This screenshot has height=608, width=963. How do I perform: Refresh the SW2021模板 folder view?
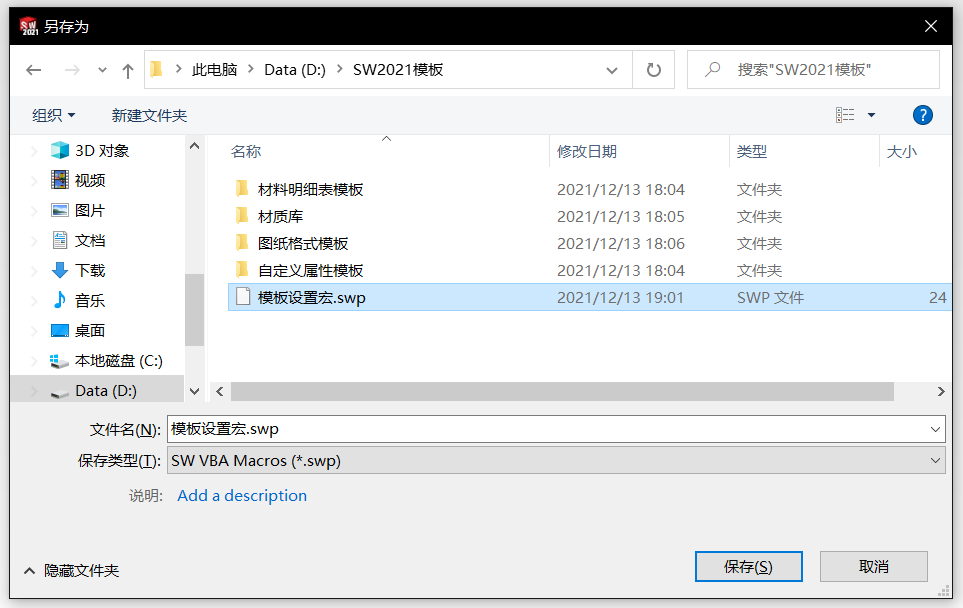(x=654, y=70)
